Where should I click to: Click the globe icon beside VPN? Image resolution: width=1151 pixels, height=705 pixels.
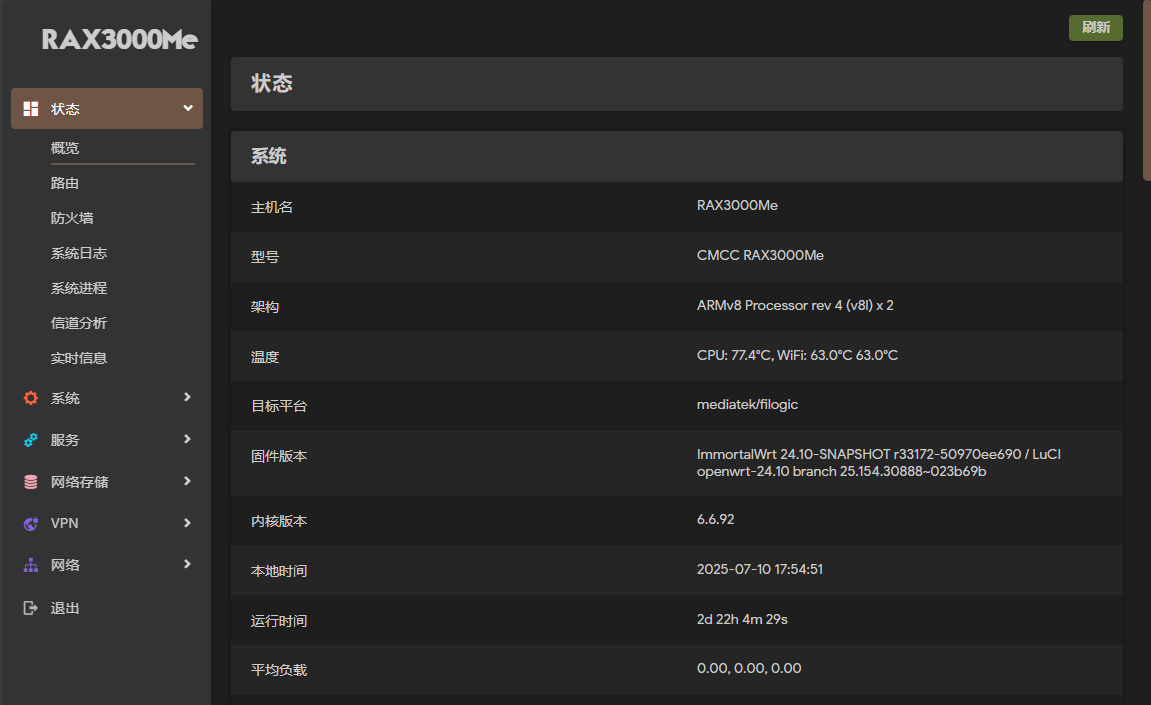coord(30,523)
